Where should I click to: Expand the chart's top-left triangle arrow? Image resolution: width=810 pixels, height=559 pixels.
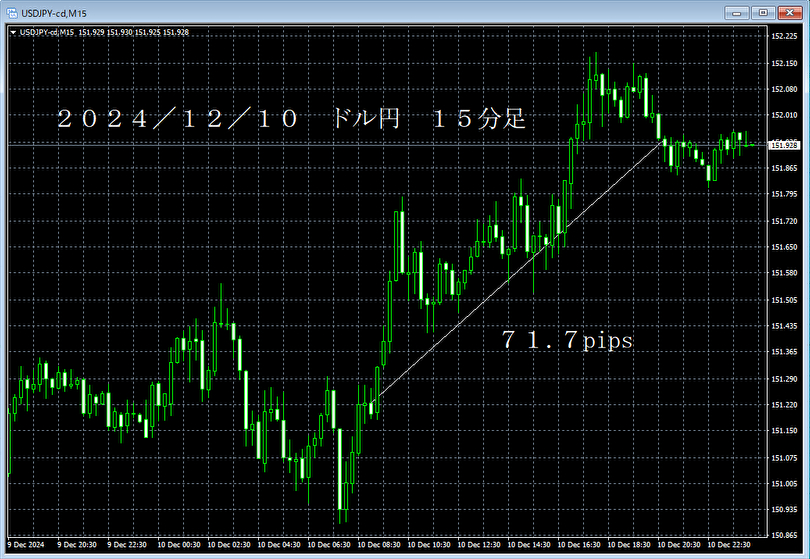pos(13,33)
